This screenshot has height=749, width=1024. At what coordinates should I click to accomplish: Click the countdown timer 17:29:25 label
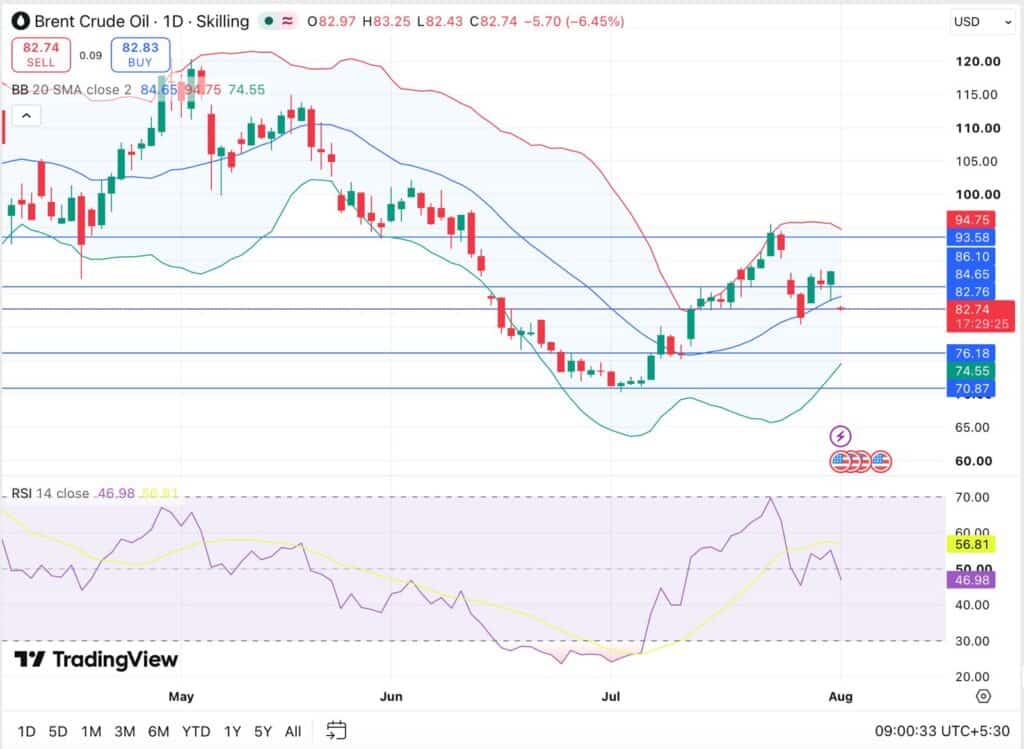[x=982, y=324]
